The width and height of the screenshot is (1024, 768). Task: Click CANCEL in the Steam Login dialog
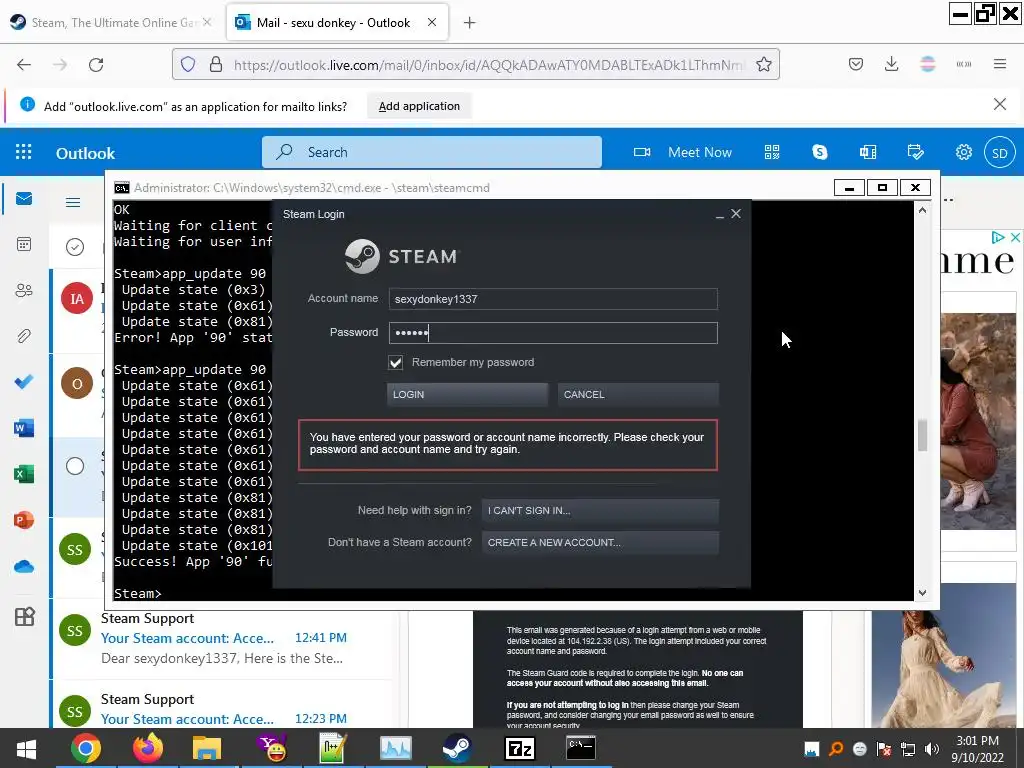coord(638,394)
